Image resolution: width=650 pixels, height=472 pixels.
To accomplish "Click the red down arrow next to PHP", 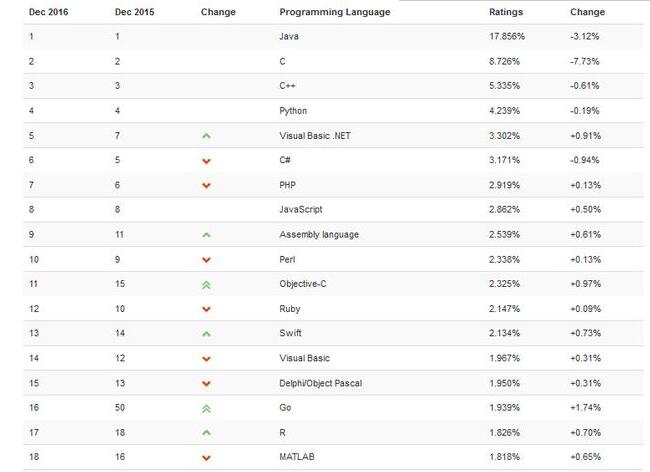I will (206, 185).
